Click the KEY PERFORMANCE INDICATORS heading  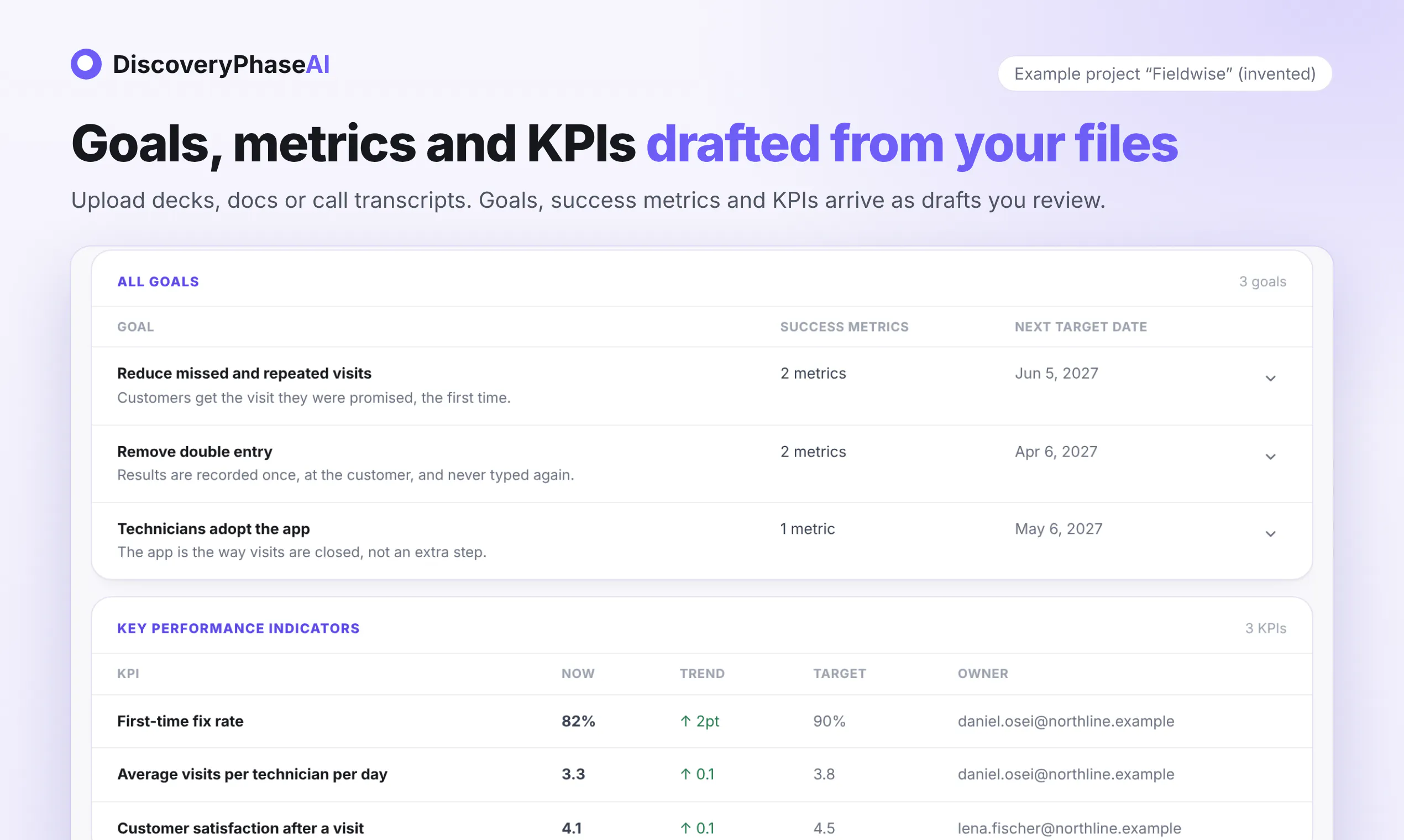tap(238, 628)
